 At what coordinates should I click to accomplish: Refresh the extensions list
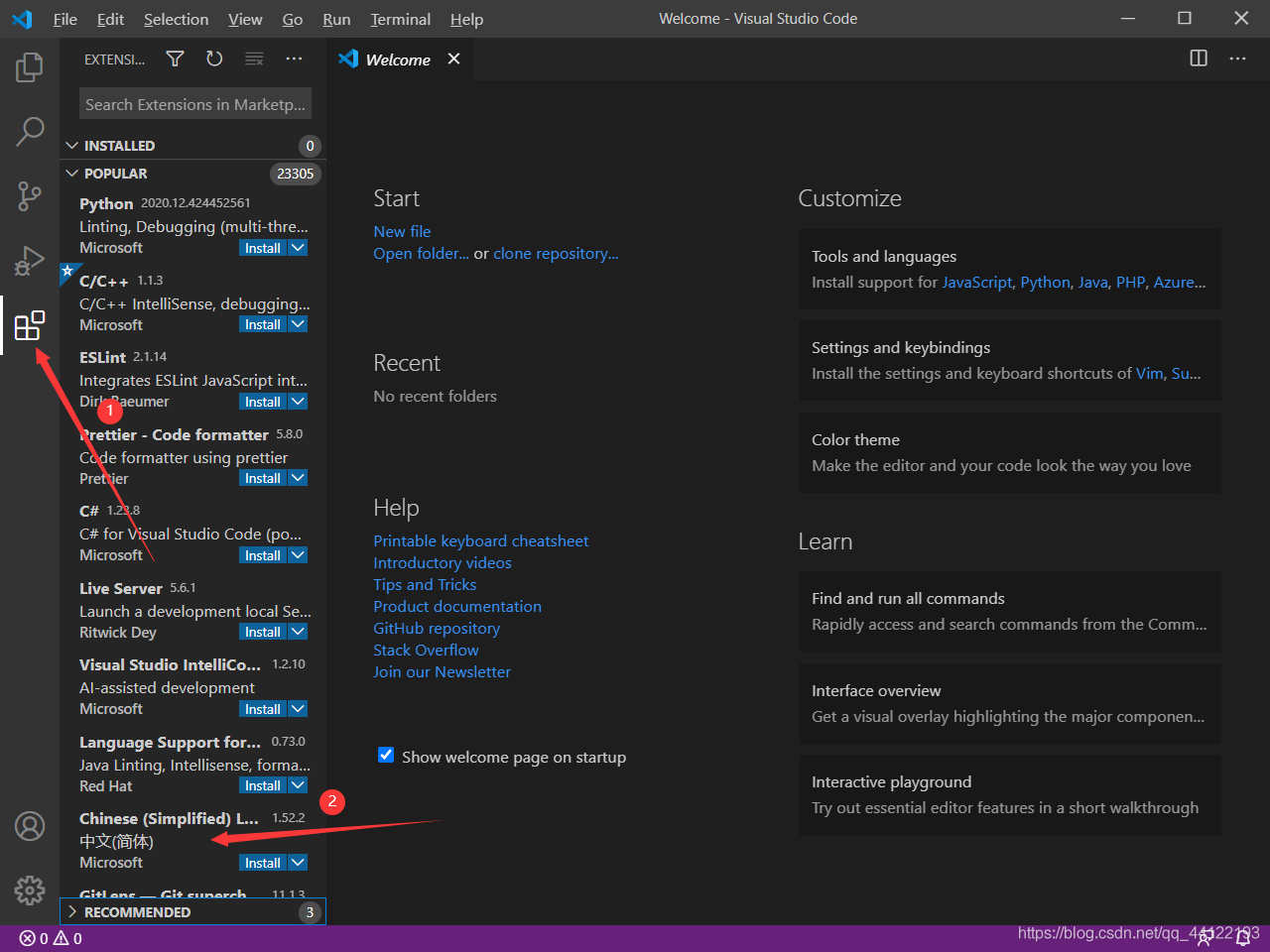214,59
